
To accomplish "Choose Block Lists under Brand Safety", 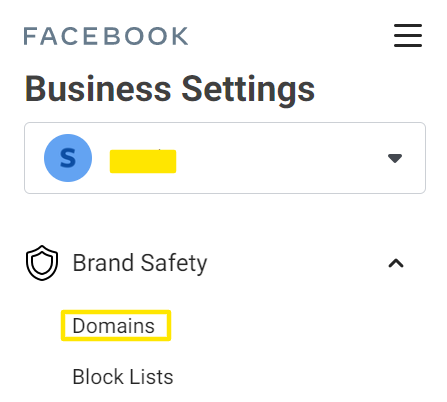I will pos(123,377).
